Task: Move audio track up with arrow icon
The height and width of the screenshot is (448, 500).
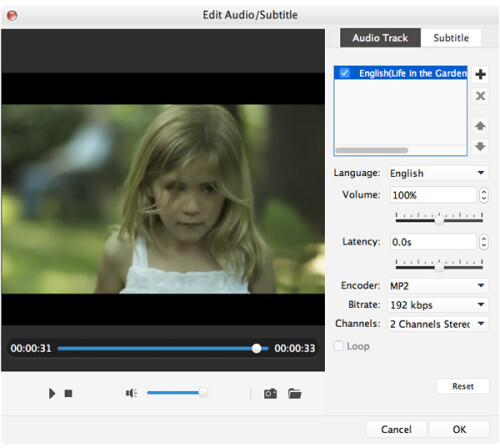Action: click(480, 126)
